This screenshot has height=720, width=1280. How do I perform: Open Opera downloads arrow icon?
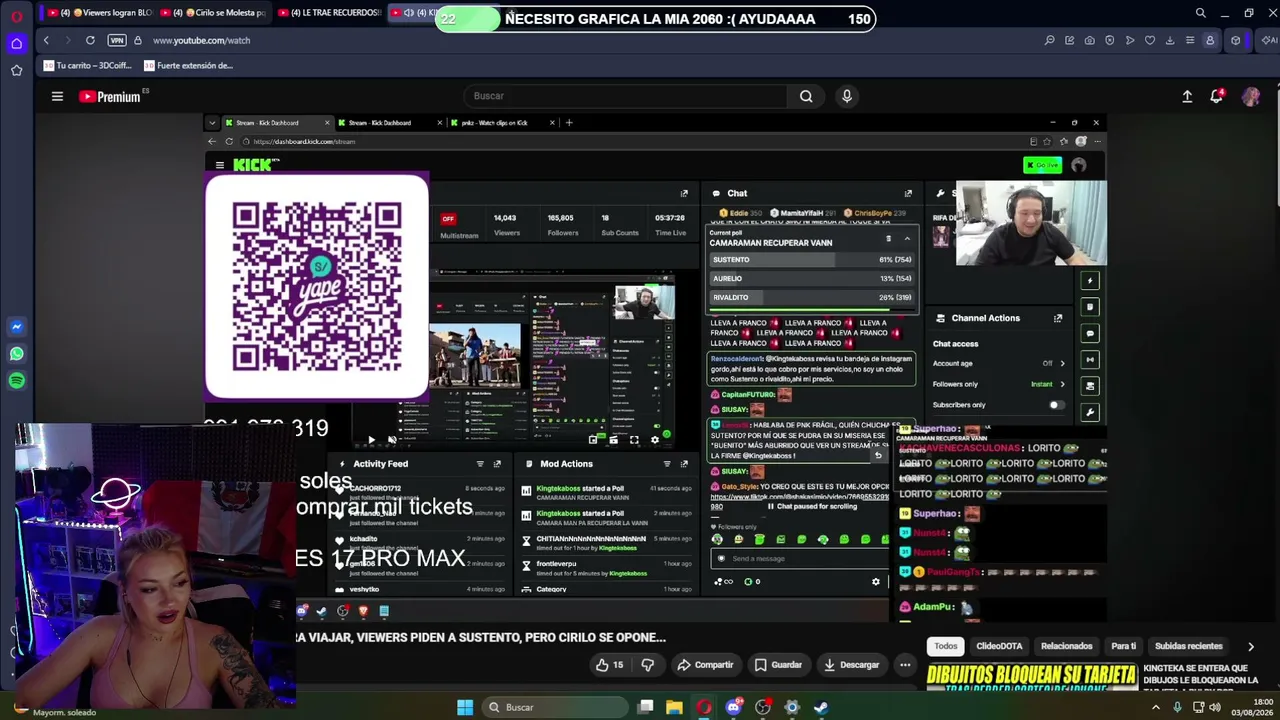click(1170, 40)
